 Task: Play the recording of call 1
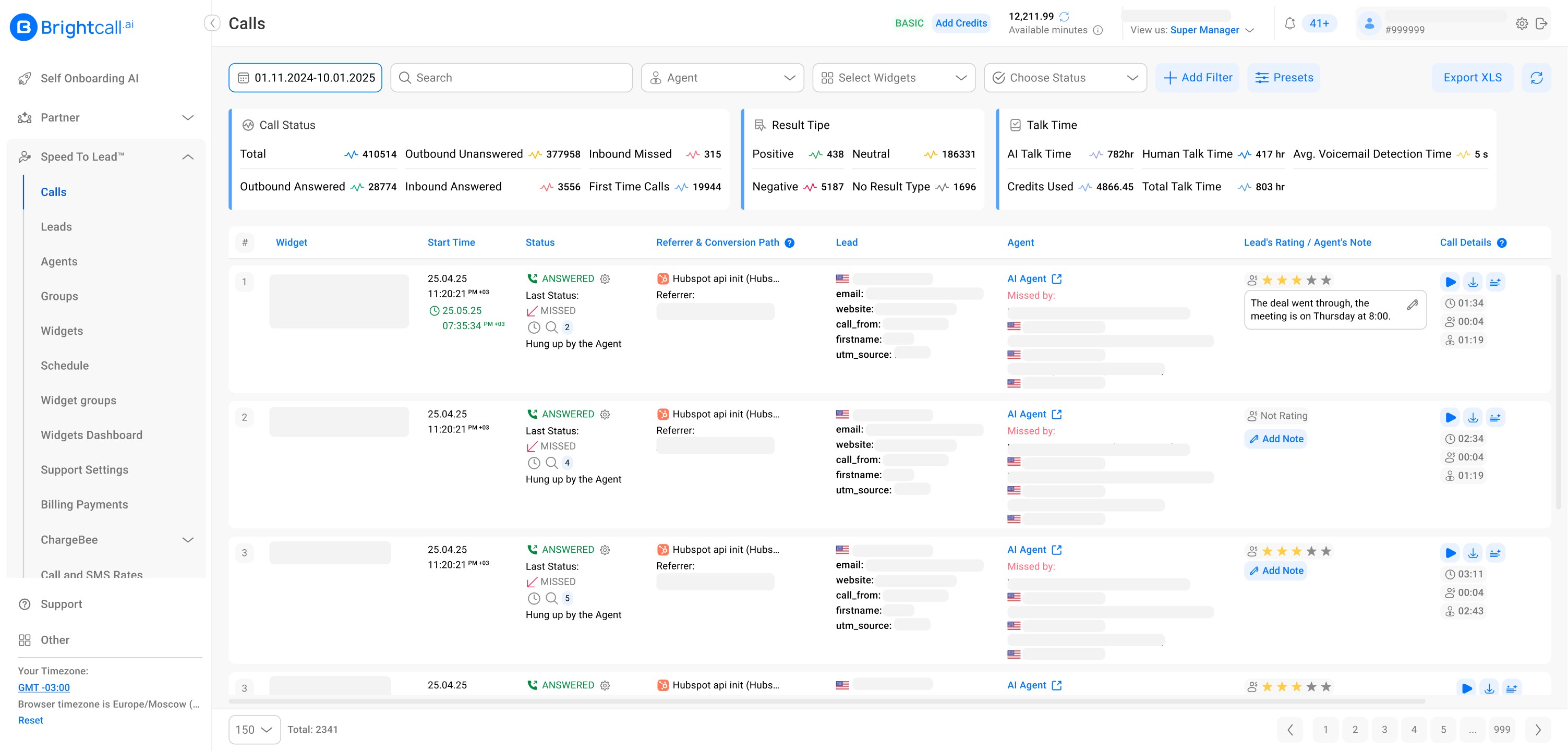[1451, 282]
